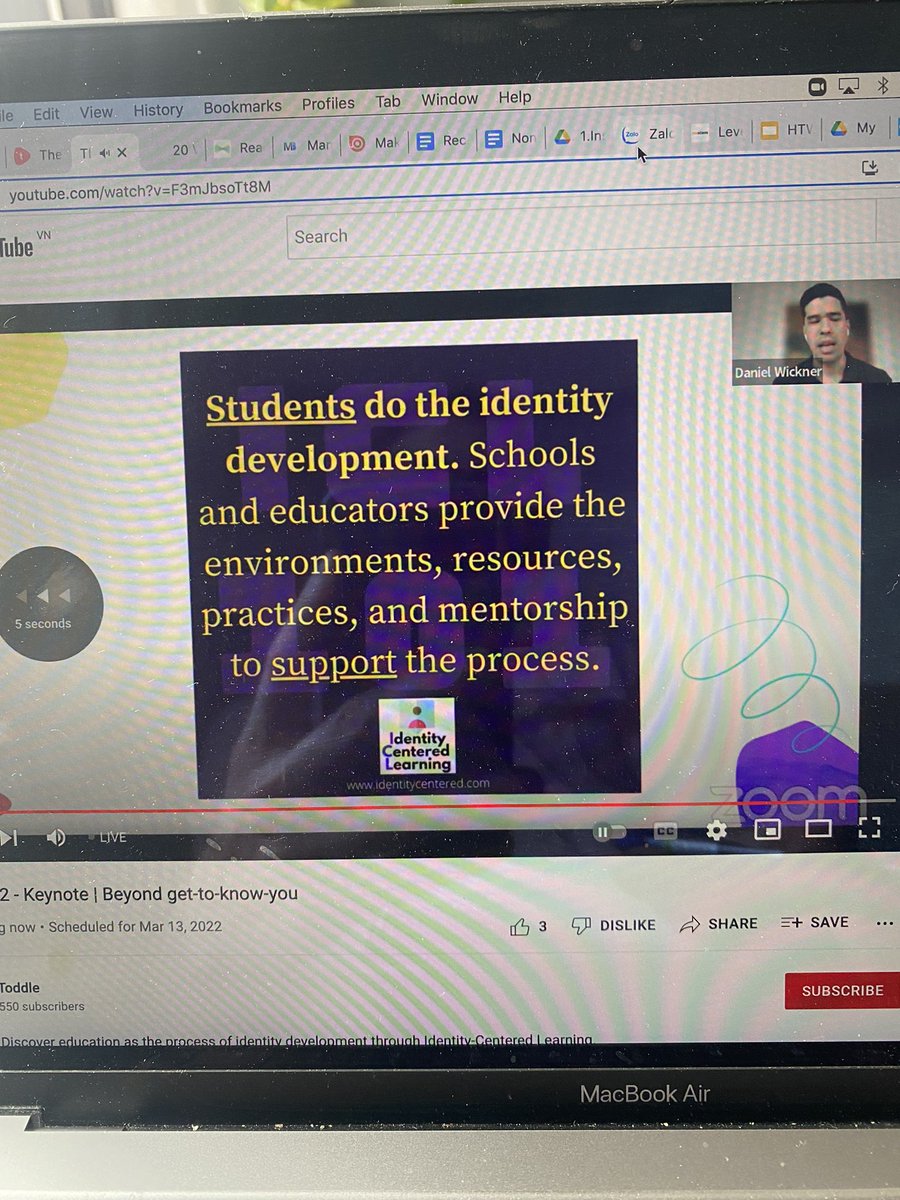The width and height of the screenshot is (900, 1200).
Task: Enter fullscreen video mode
Action: coord(869,827)
